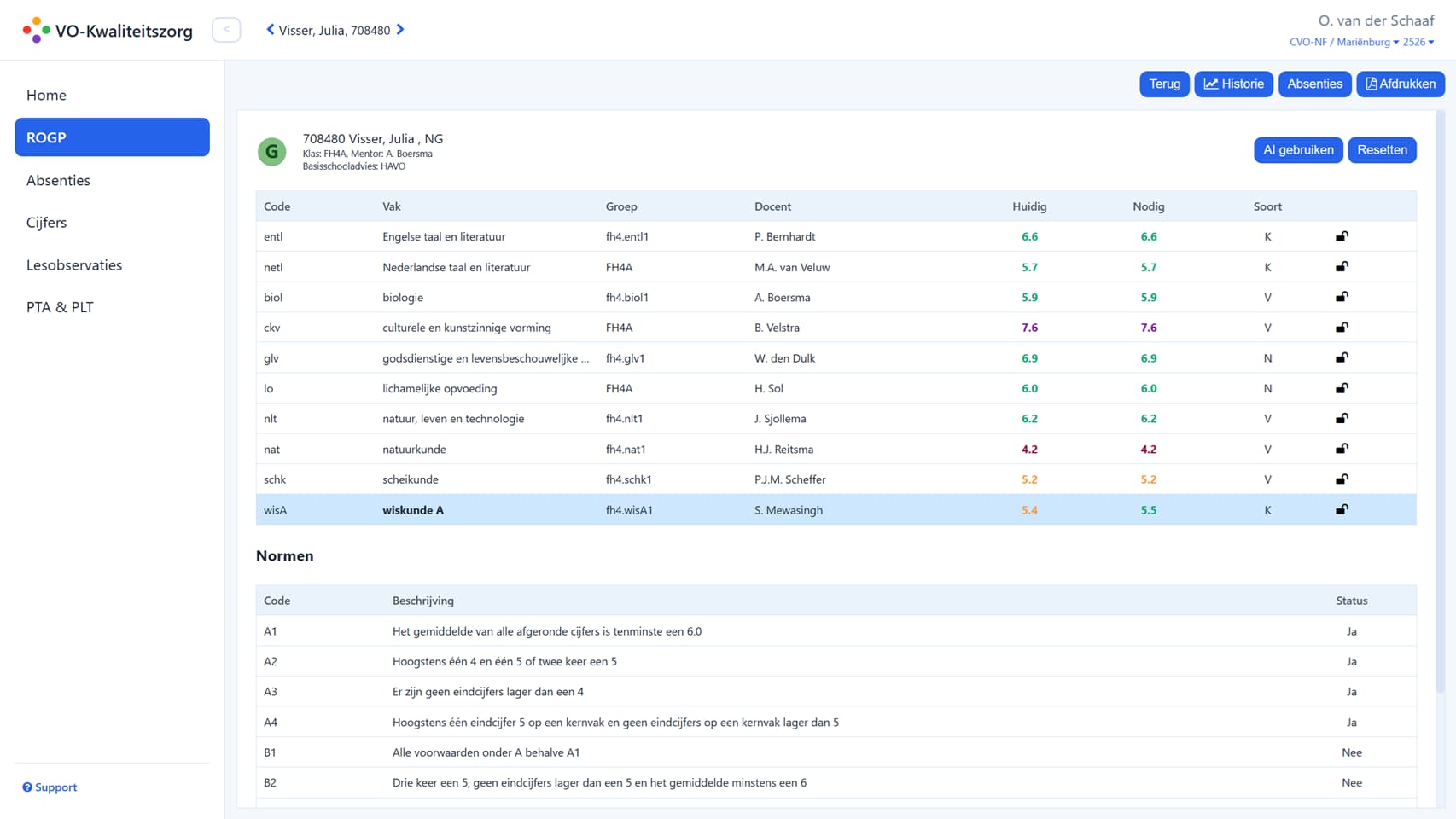Click the AI gebruiken button
Image resolution: width=1456 pixels, height=819 pixels.
pos(1298,150)
